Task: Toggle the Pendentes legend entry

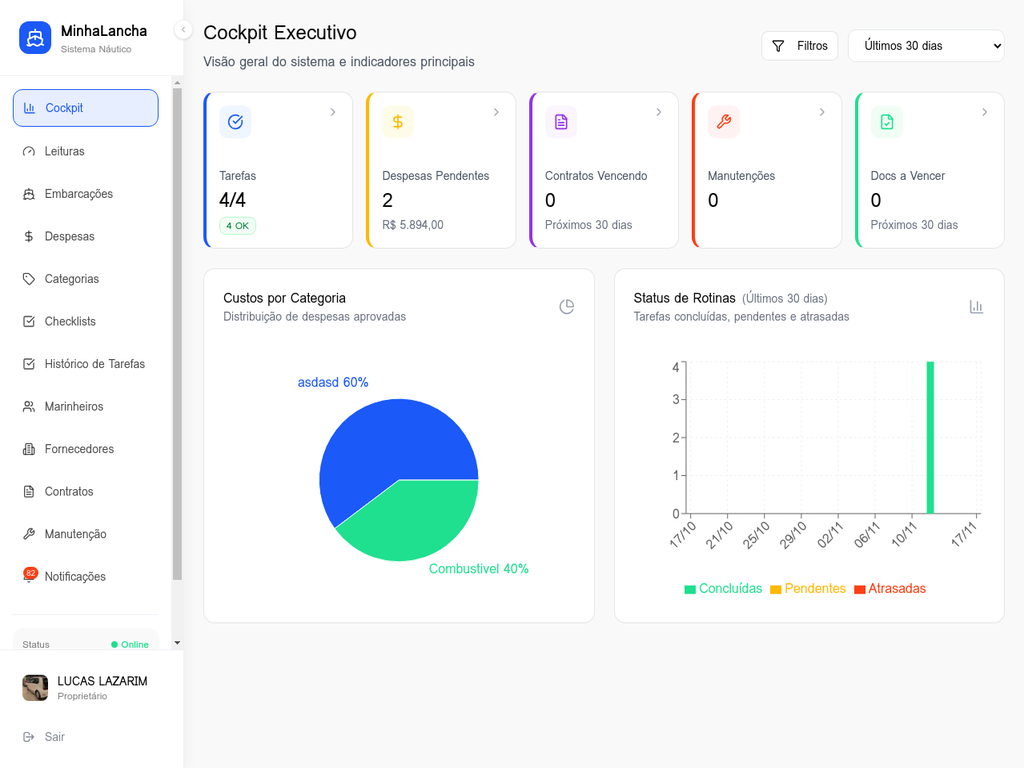Action: [x=808, y=589]
